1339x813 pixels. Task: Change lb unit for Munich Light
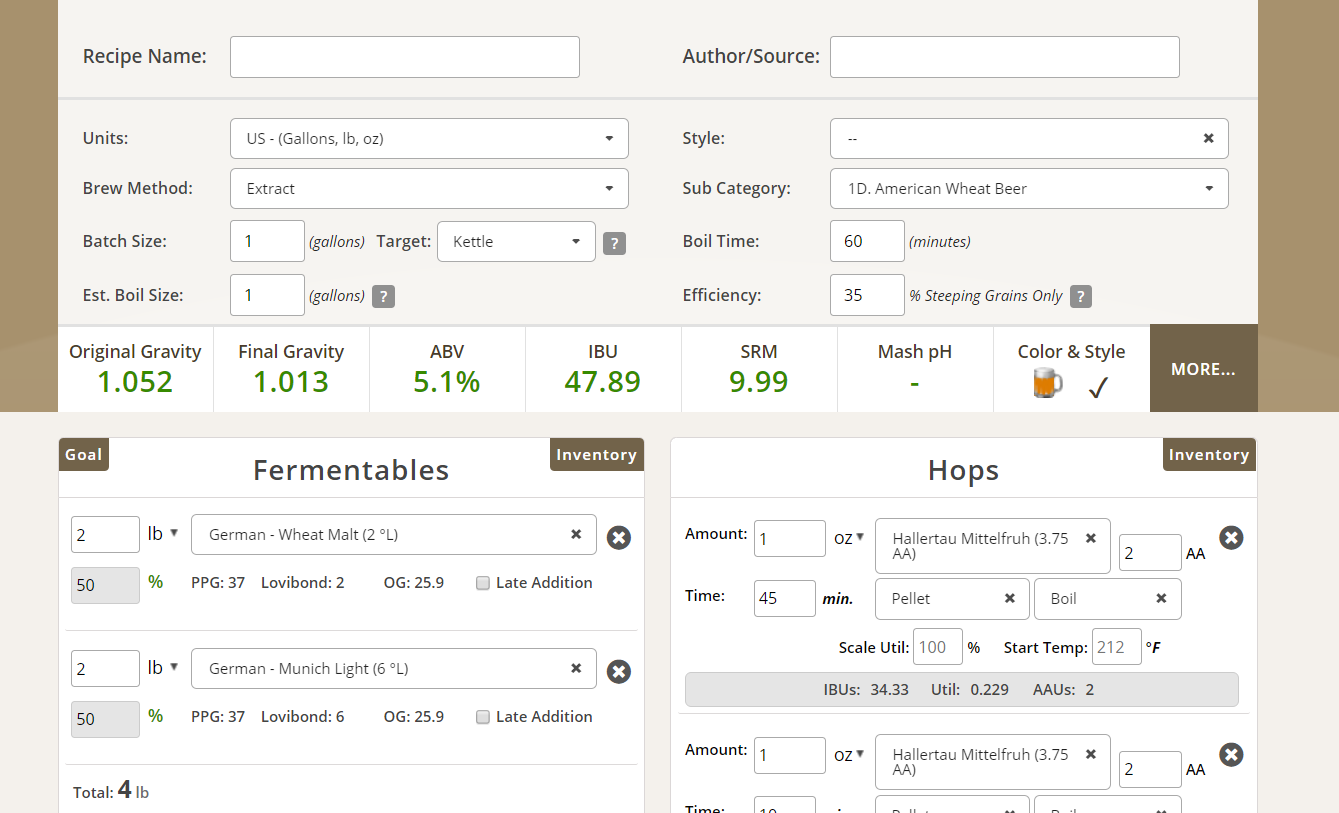[x=163, y=667]
